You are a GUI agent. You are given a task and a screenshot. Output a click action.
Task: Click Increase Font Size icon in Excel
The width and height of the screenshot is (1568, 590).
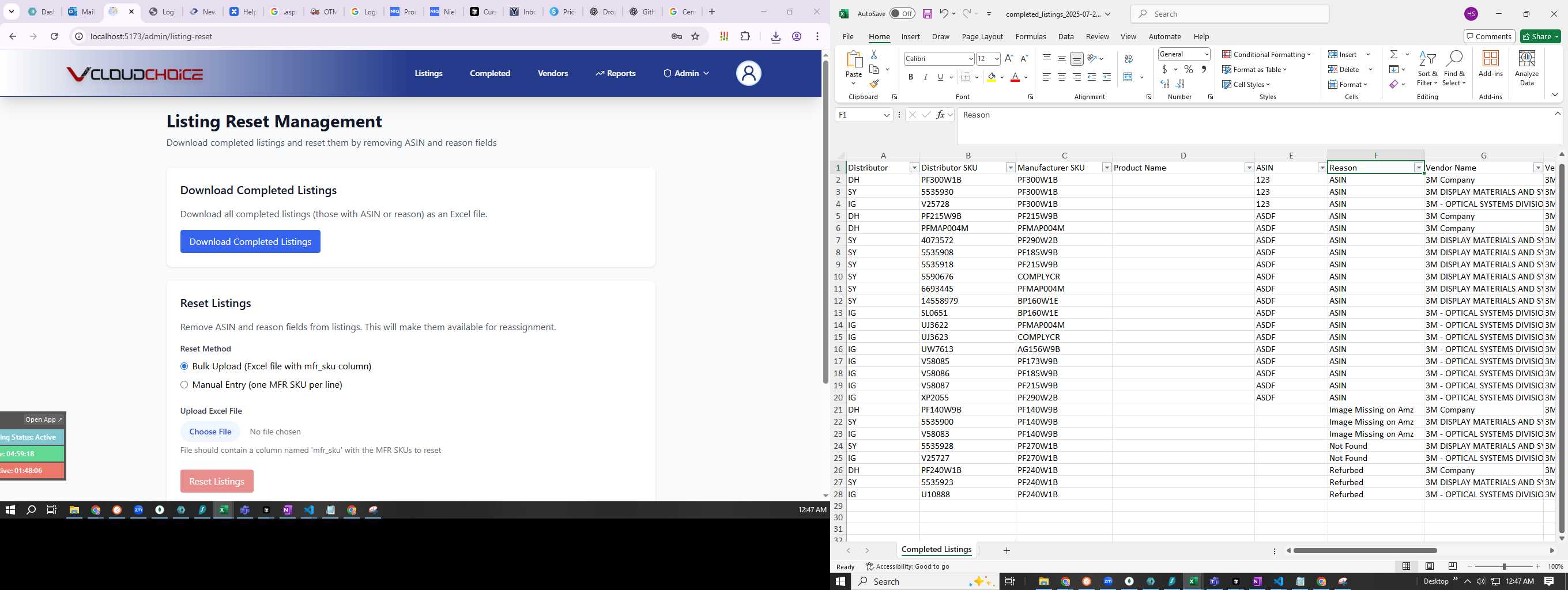pyautogui.click(x=1009, y=58)
